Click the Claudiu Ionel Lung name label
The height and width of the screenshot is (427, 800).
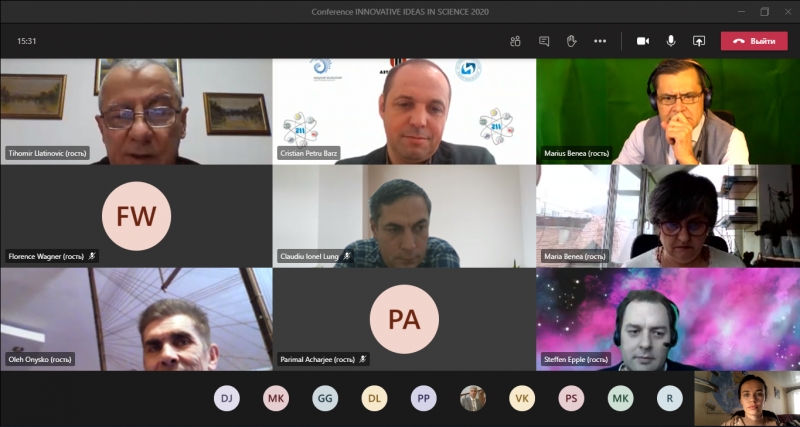coord(309,256)
